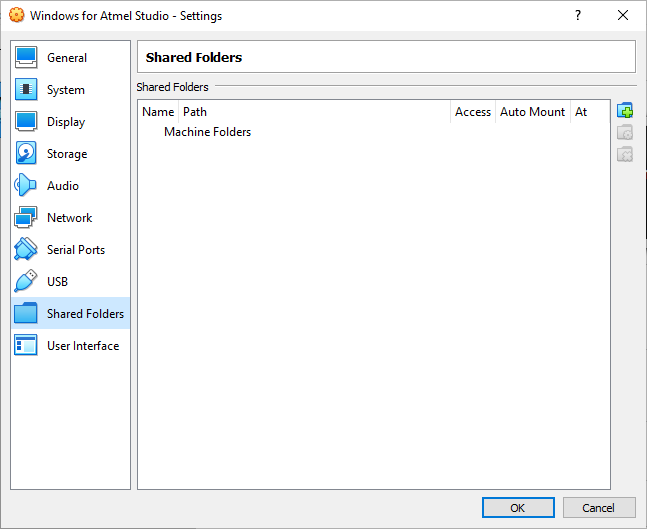Go to the Network settings page

(x=71, y=217)
